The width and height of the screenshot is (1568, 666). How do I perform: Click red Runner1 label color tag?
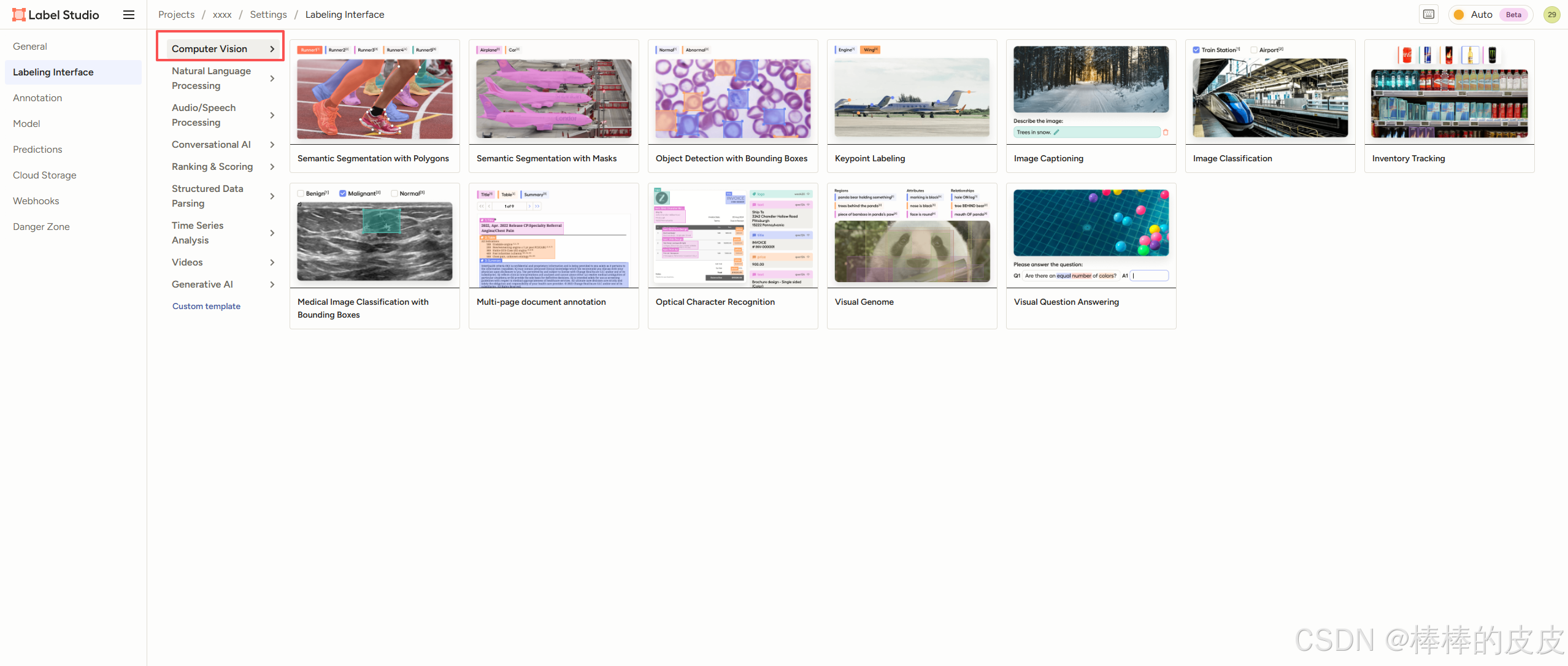click(x=309, y=50)
